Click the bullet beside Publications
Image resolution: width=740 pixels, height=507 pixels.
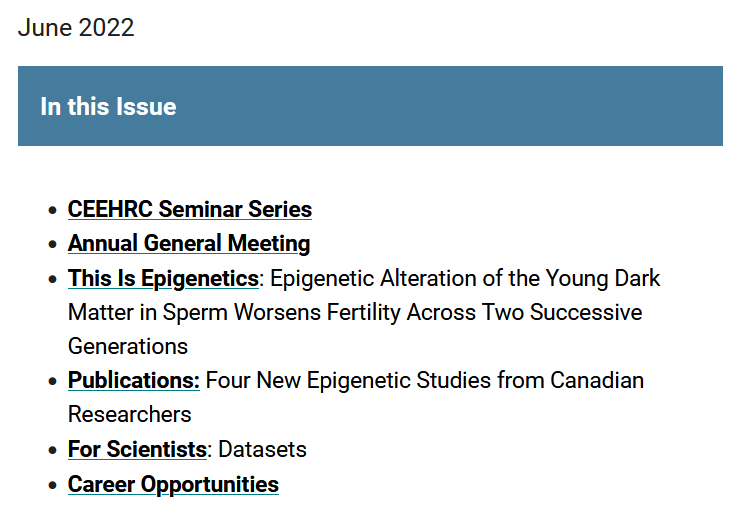[52, 381]
